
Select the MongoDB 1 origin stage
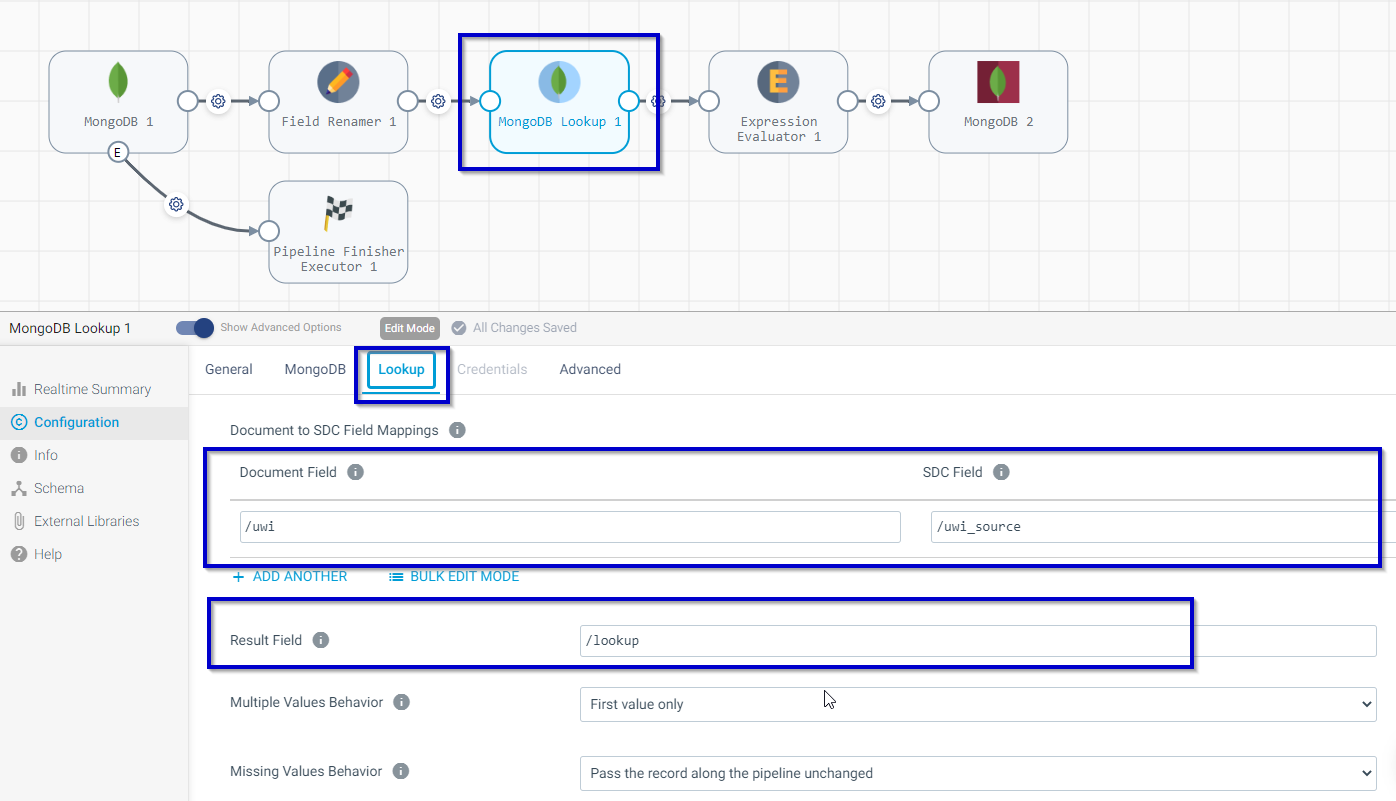point(118,102)
